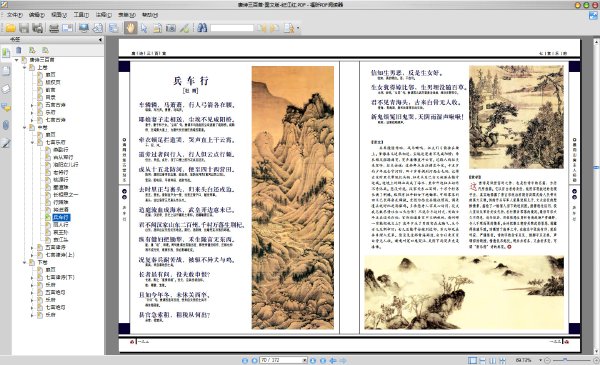The image size is (600, 365).
Task: Jump to the 长相思之一 bookmark
Action: [65, 195]
